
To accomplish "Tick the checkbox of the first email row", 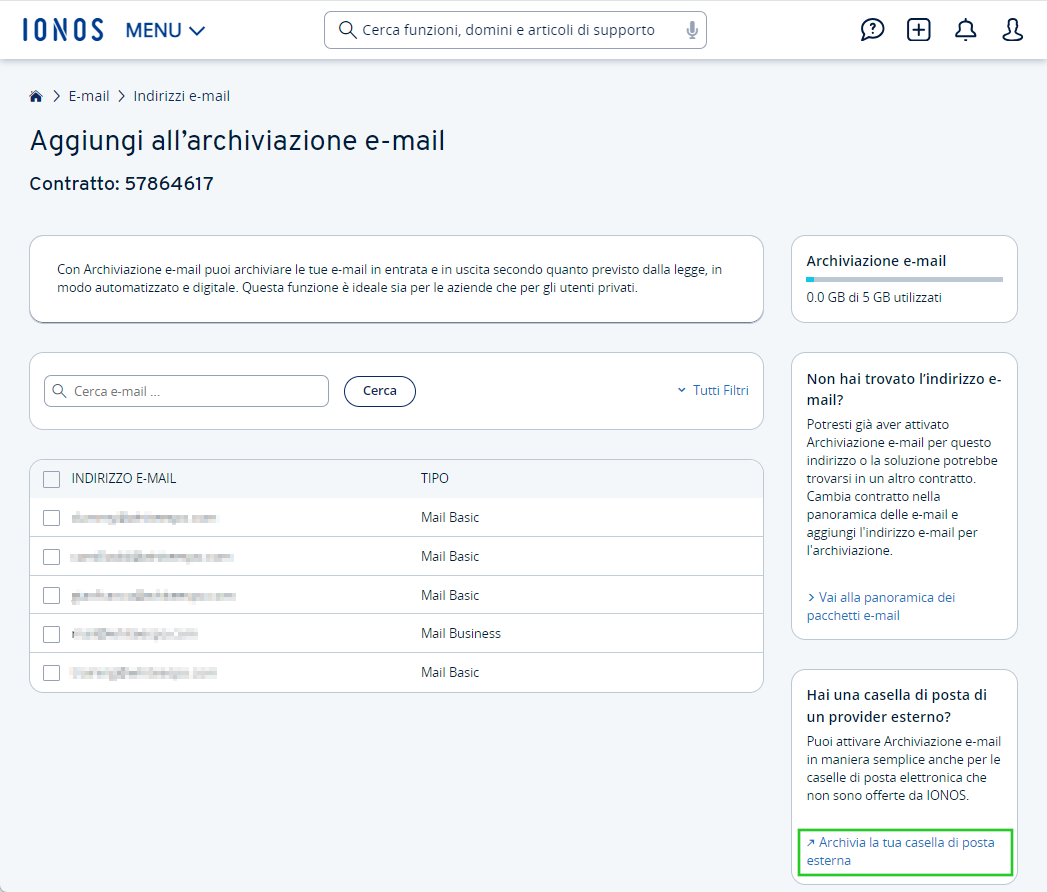I will click(51, 518).
